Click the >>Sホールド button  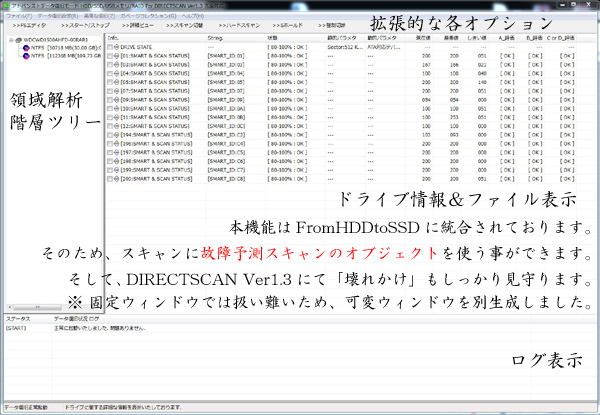click(288, 26)
